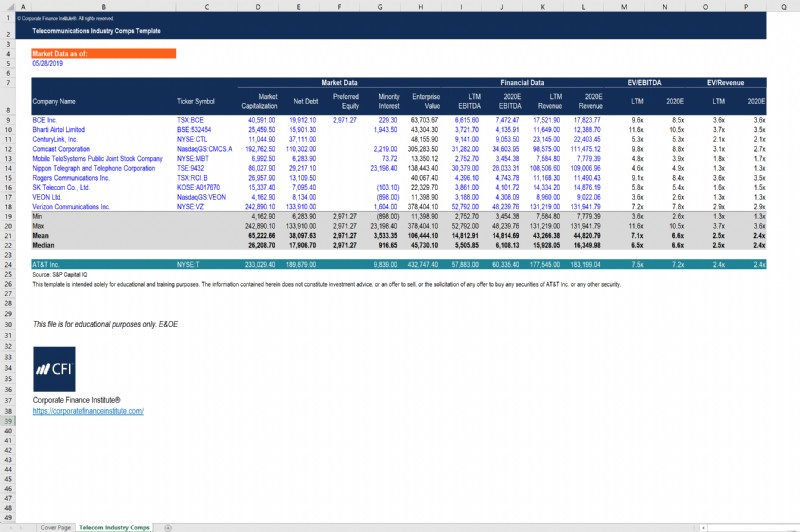Viewport: 800px width, 532px height.
Task: Click BCE market cap value 40,591.00
Action: [x=262, y=120]
